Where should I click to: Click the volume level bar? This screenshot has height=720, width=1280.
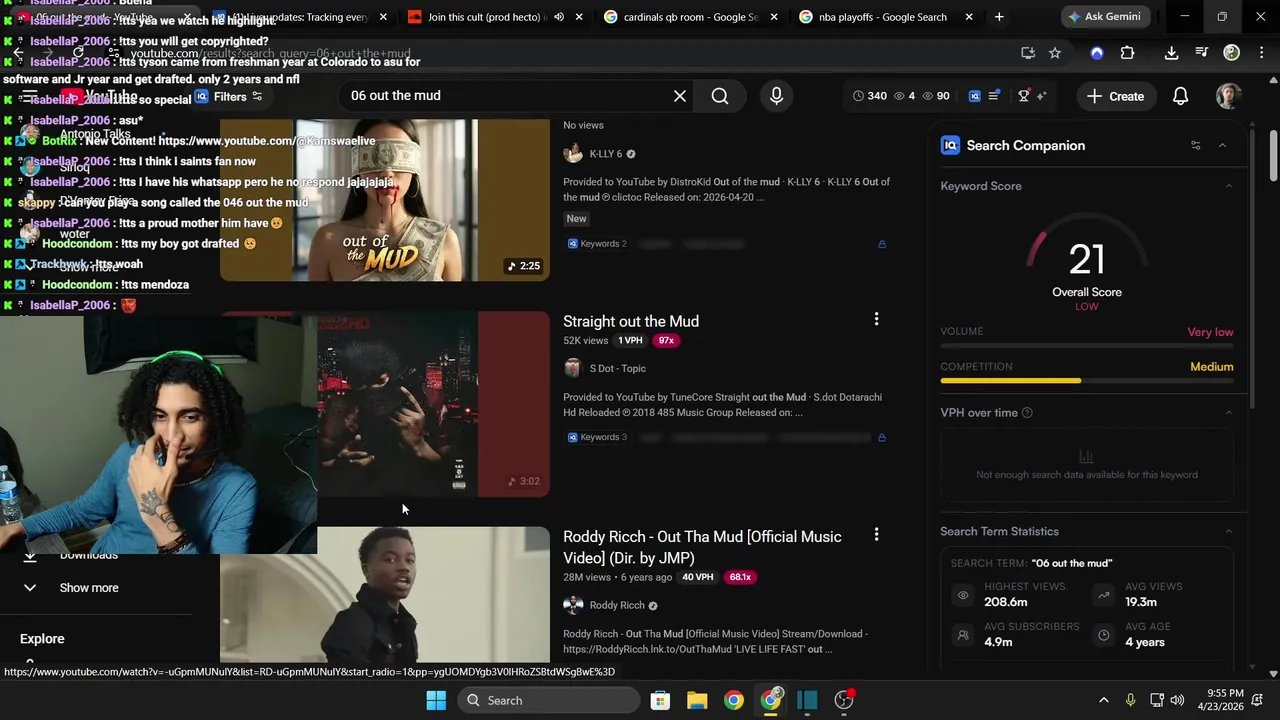(x=1087, y=346)
